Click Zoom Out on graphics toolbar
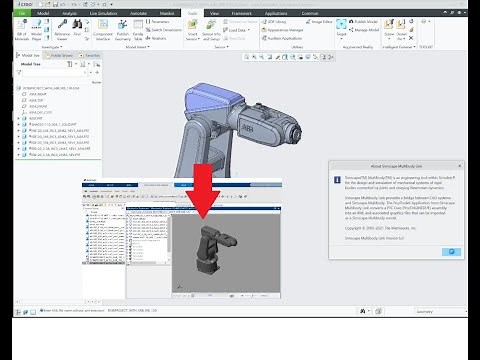Screen dimensions: 480x360 click(262, 57)
